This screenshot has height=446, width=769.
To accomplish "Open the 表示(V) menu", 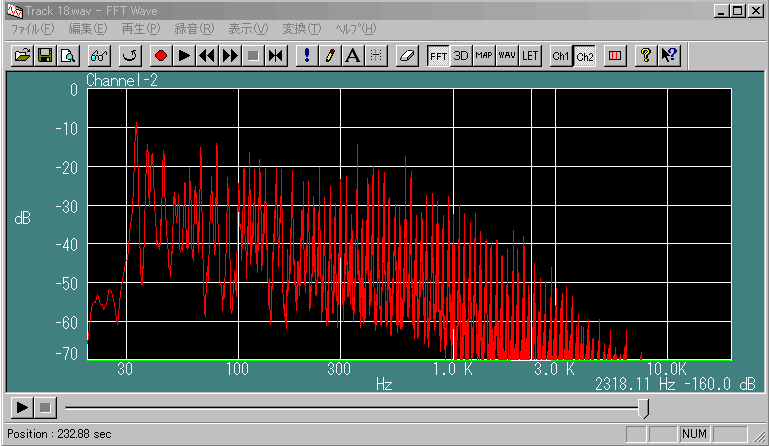I will 247,28.
